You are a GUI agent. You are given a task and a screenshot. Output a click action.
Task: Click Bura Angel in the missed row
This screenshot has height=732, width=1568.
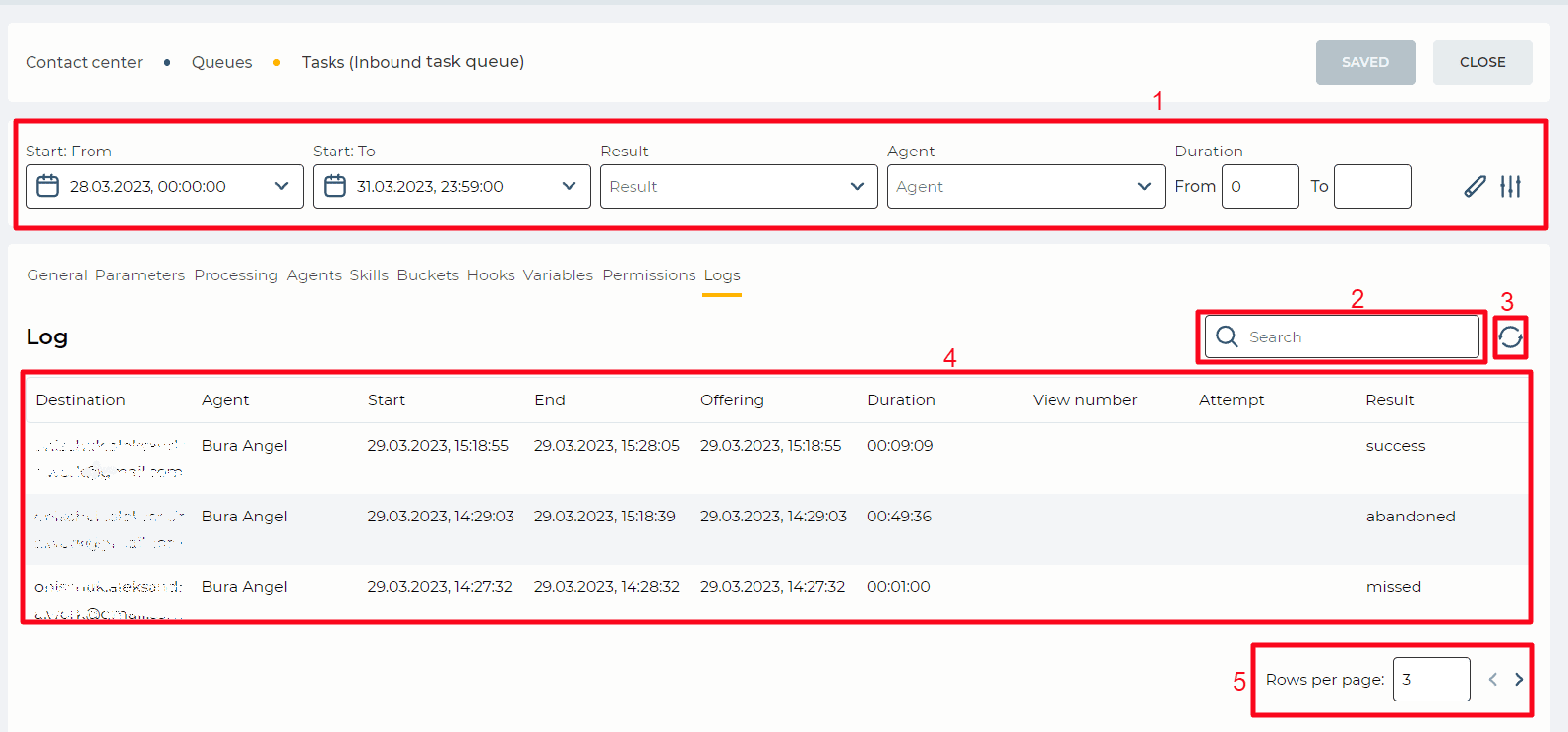(x=244, y=587)
